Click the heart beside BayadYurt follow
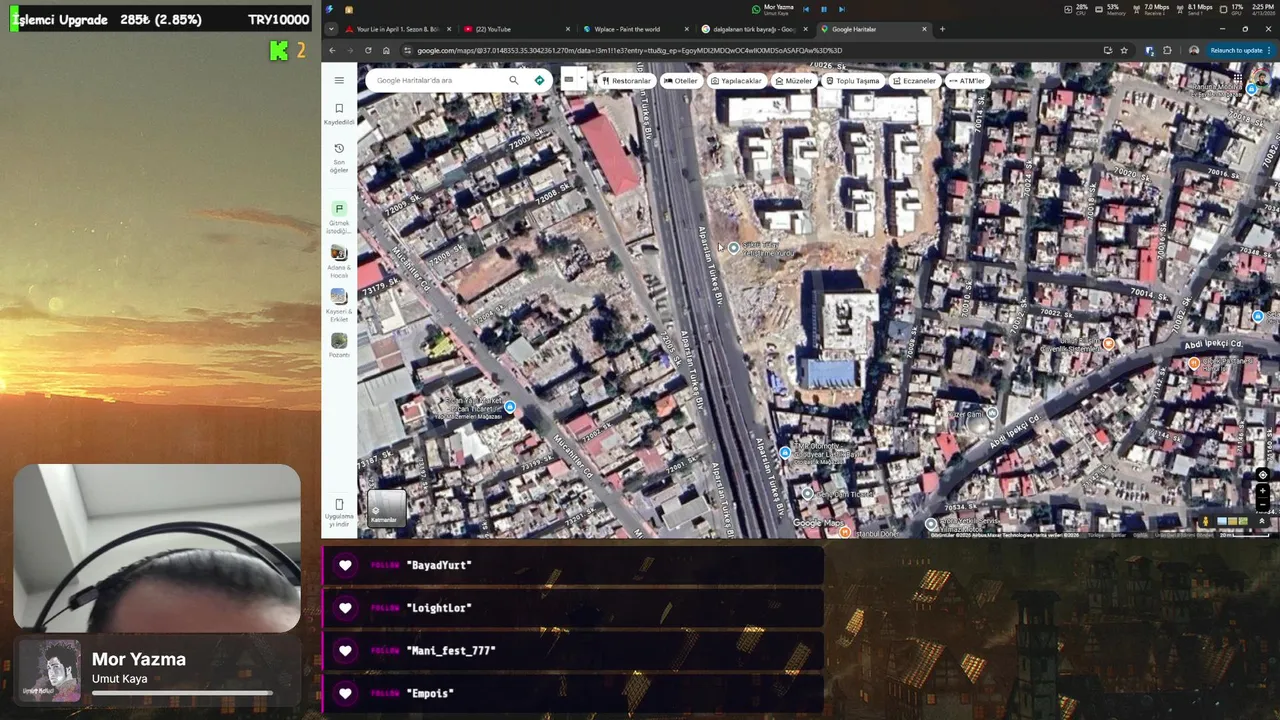Screen dimensions: 1280x720 point(345,565)
